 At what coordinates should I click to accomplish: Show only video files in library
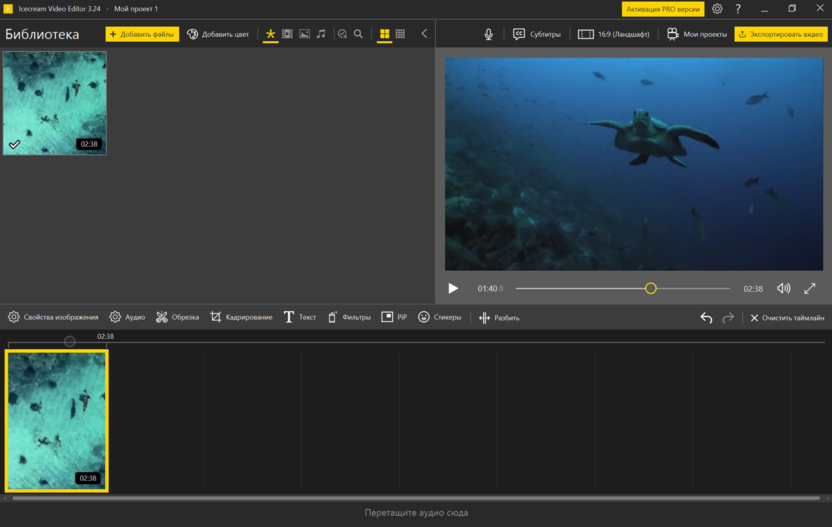[x=287, y=34]
